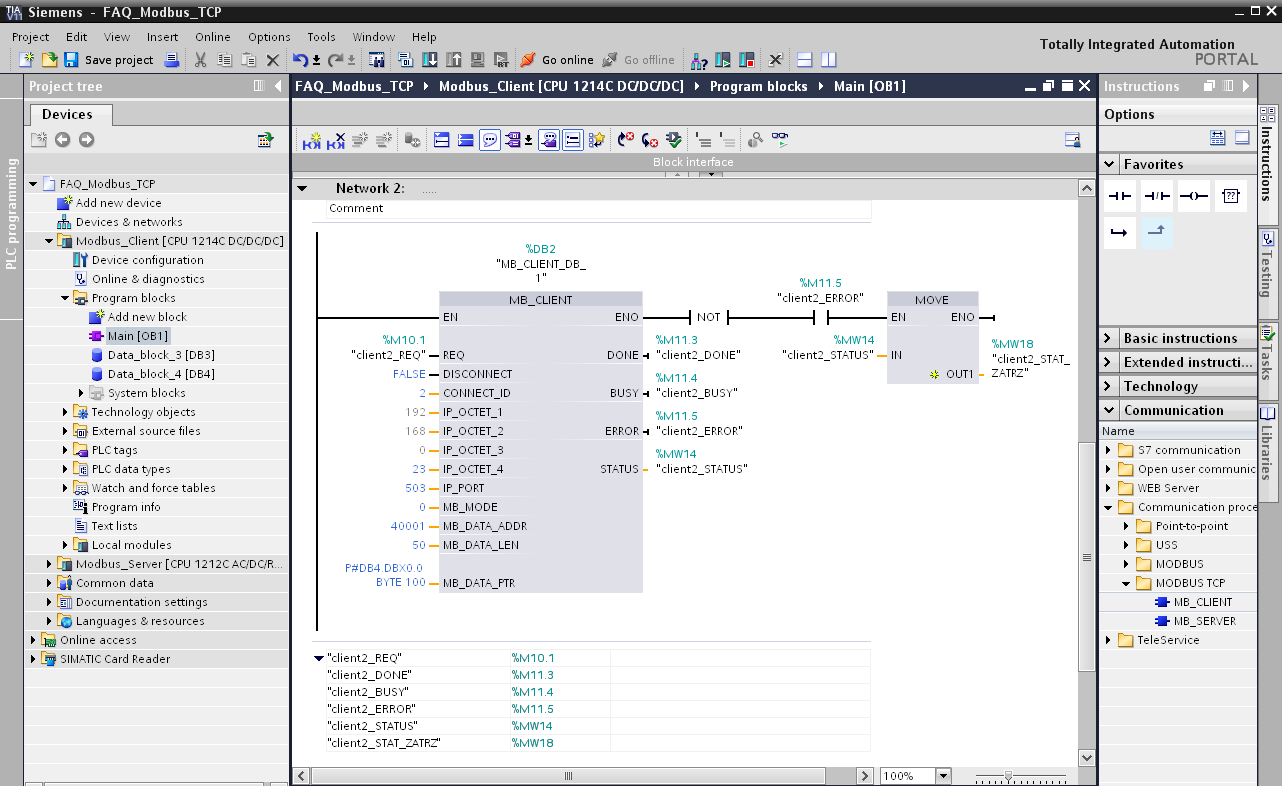
Task: Click the horizontal scrollbar of the editor
Action: [568, 776]
